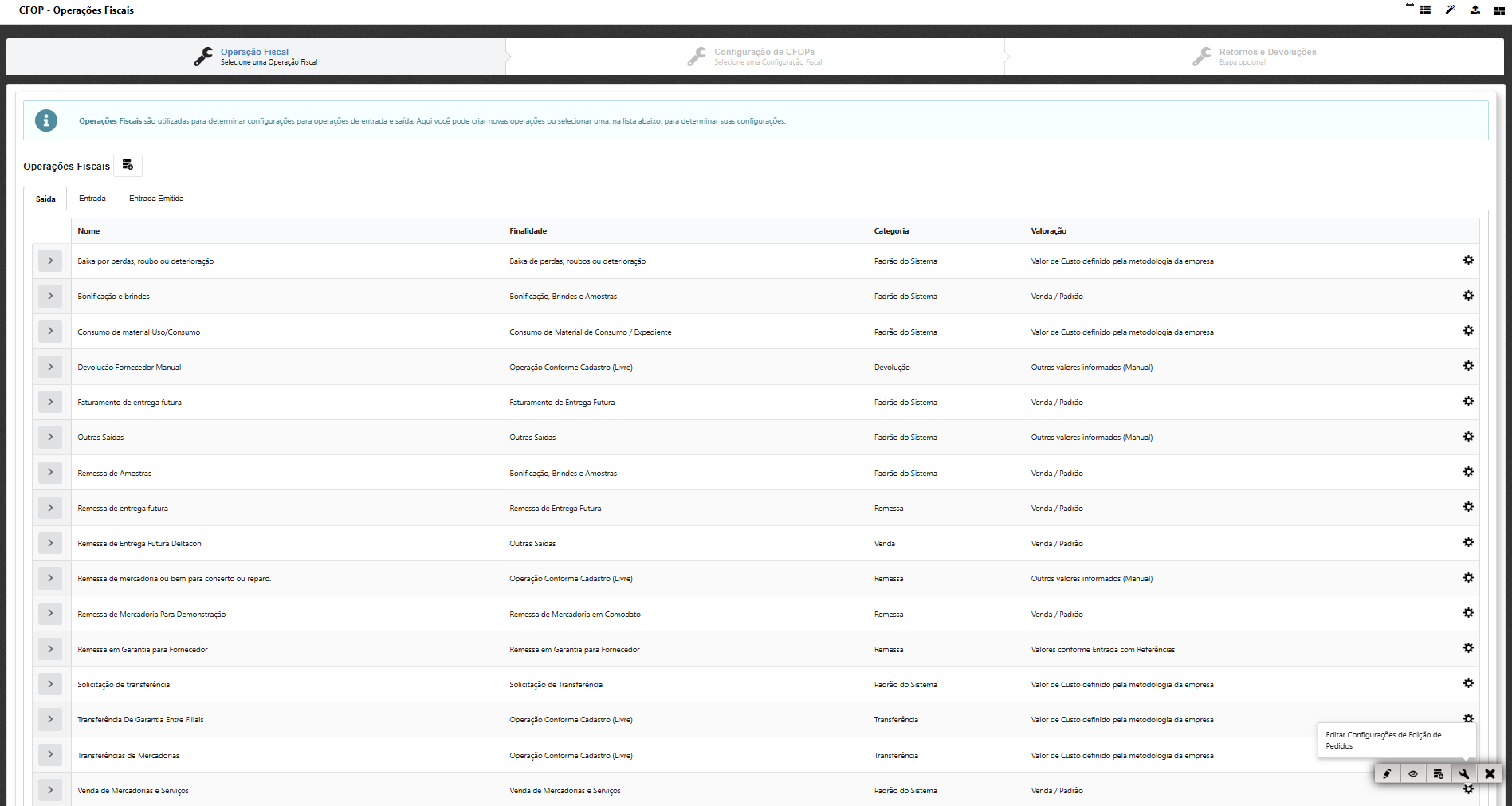1512x806 pixels.
Task: Click the list view icon in the top bar
Action: click(1425, 10)
